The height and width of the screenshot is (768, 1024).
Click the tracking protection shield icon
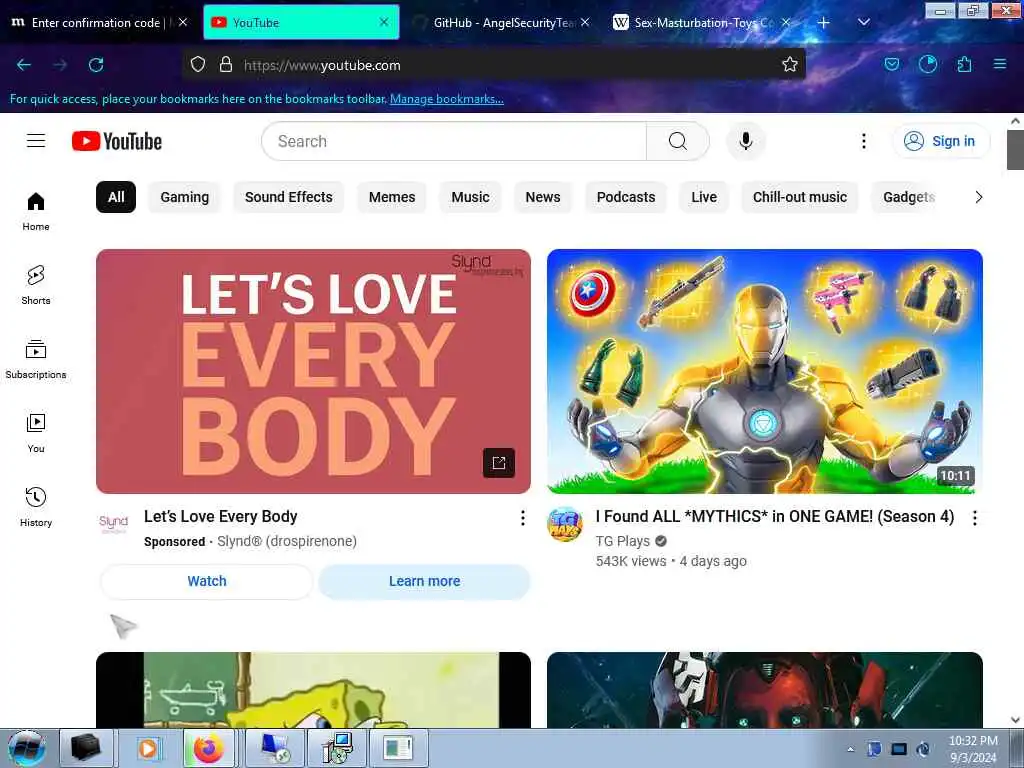(x=198, y=65)
